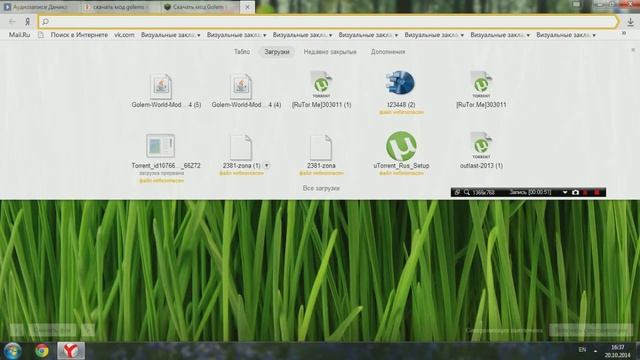Open the outlast-2013 (1) torrent icon
Viewport: 640px width, 360px height.
[x=481, y=146]
